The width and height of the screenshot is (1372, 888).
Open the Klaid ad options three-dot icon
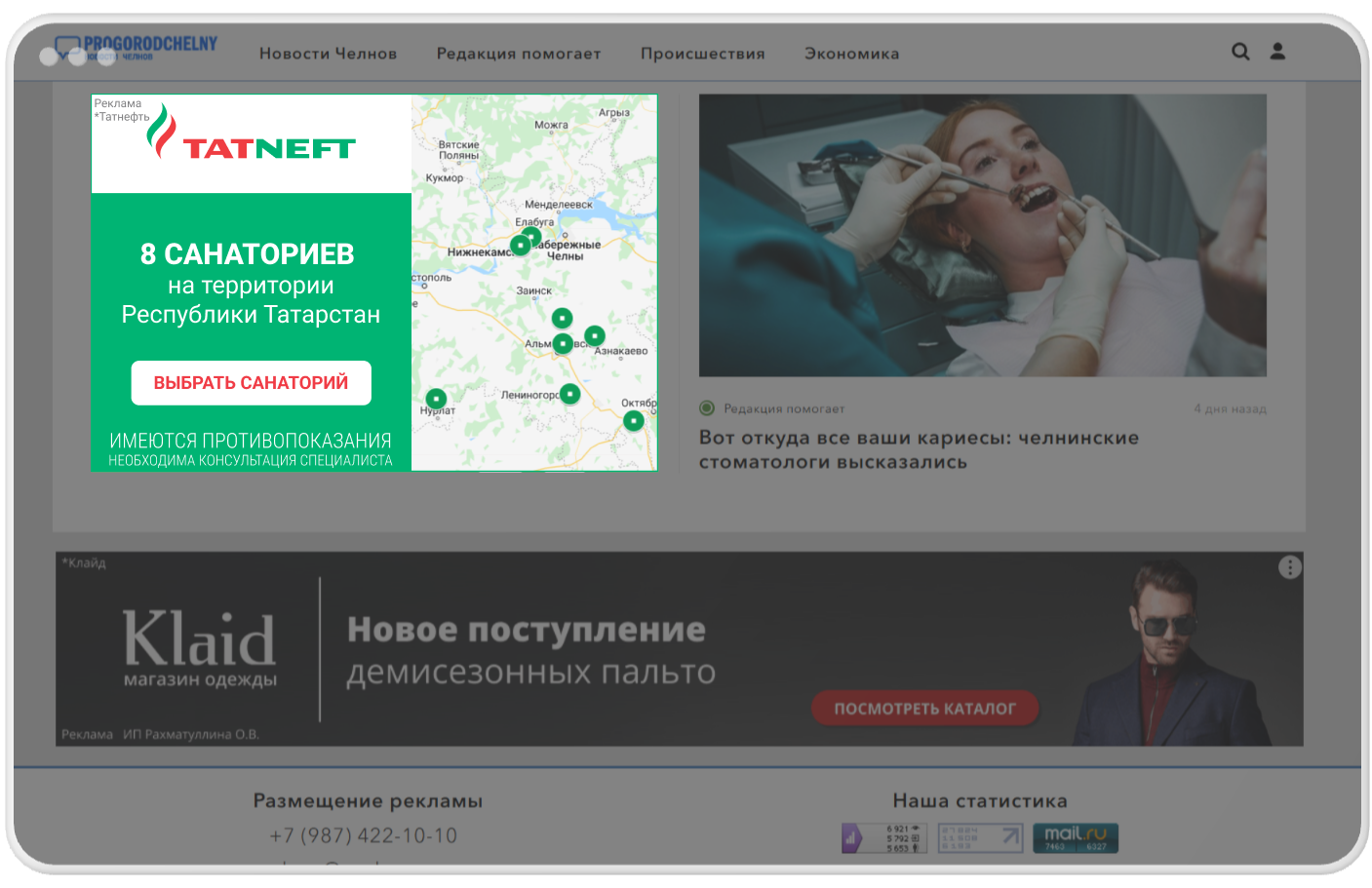click(x=1290, y=567)
